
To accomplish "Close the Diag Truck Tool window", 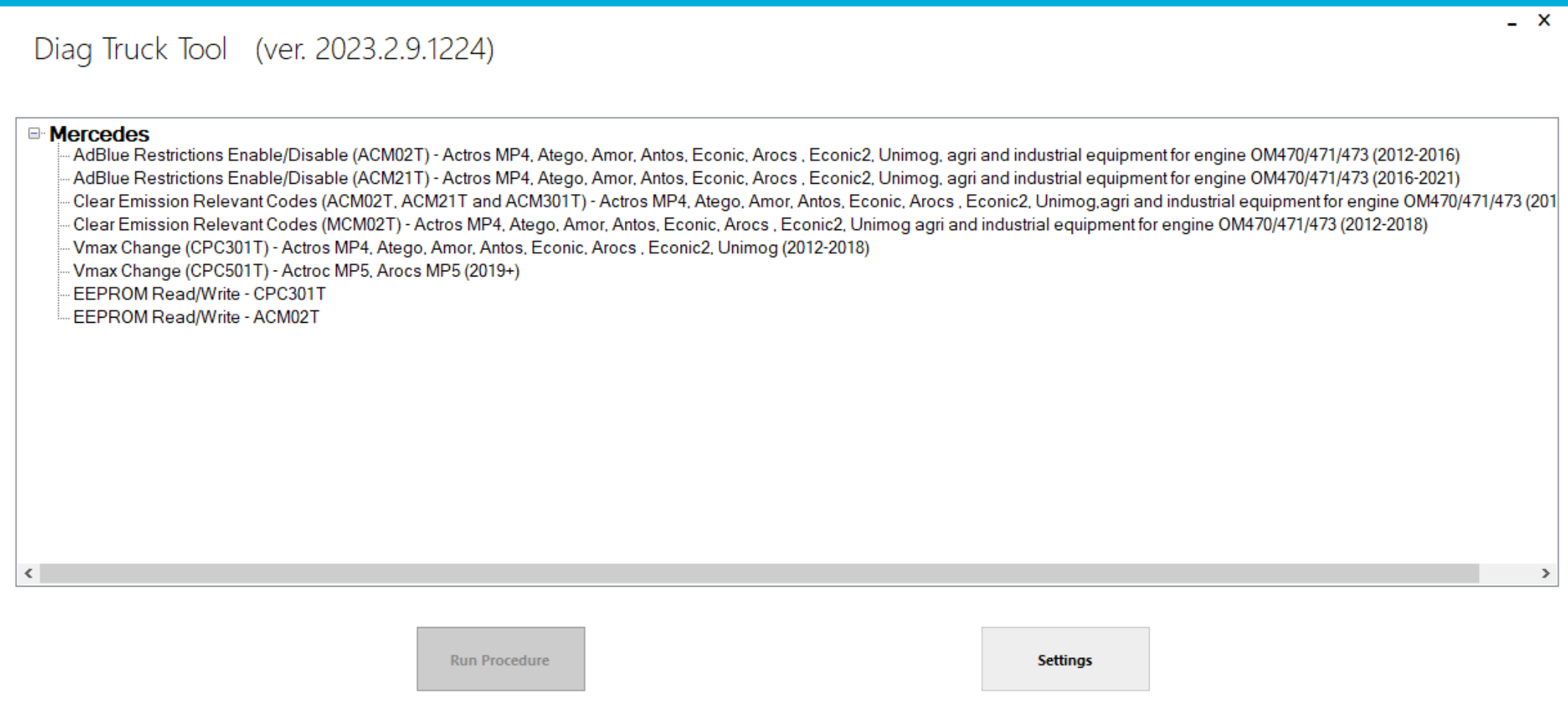I will tap(1544, 21).
